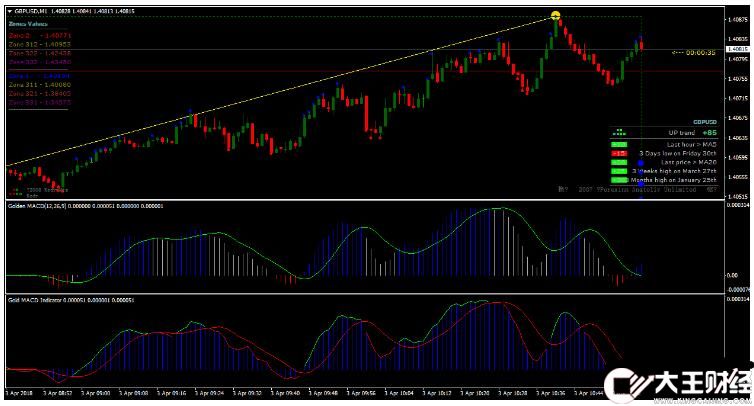
Task: Click the "3 Apr 09:16" time axis label
Action: coord(173,393)
